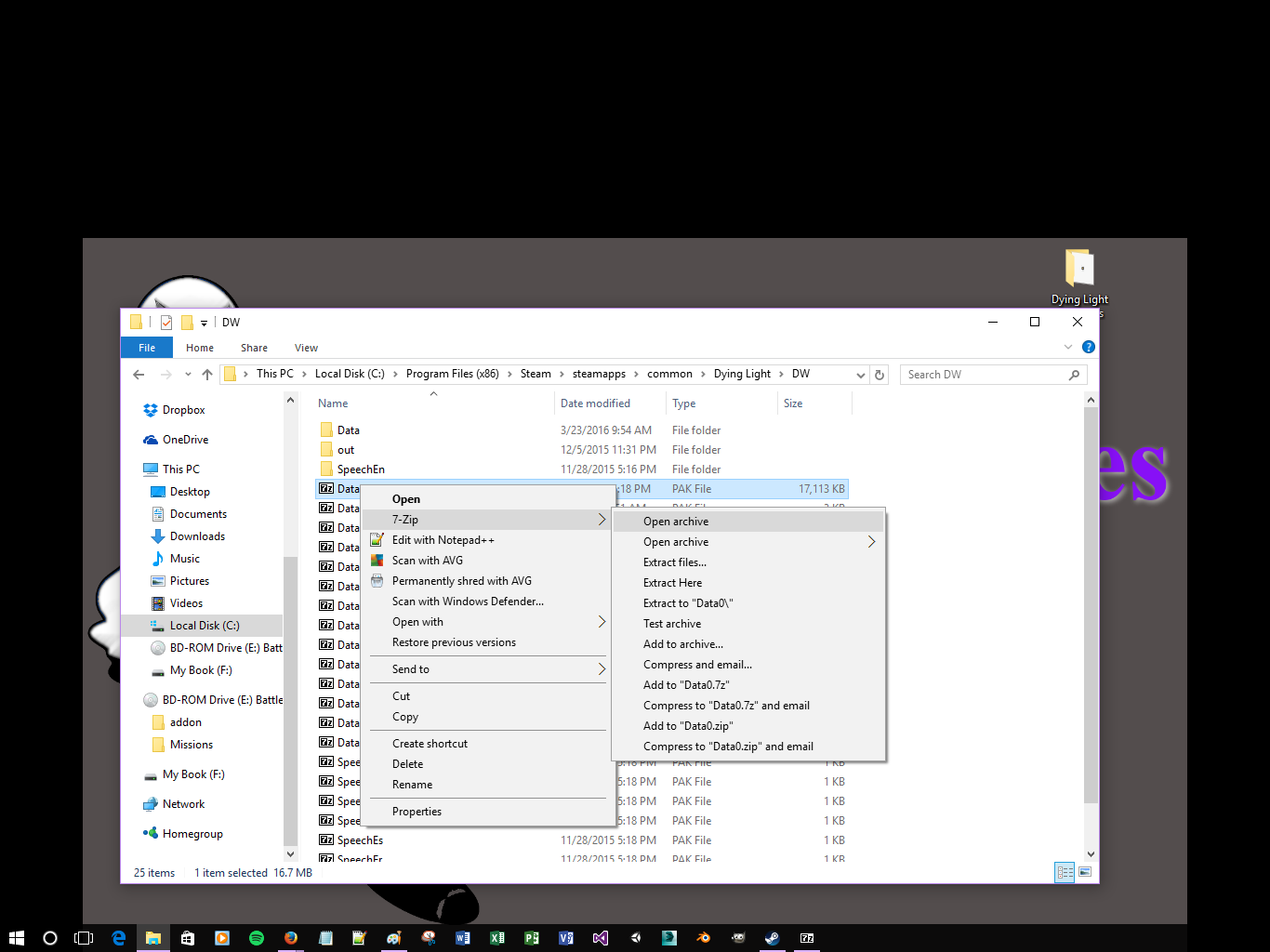Choose Add to "Data0.zip" in the submenu
Screen dimensions: 1270x952
click(x=747, y=726)
